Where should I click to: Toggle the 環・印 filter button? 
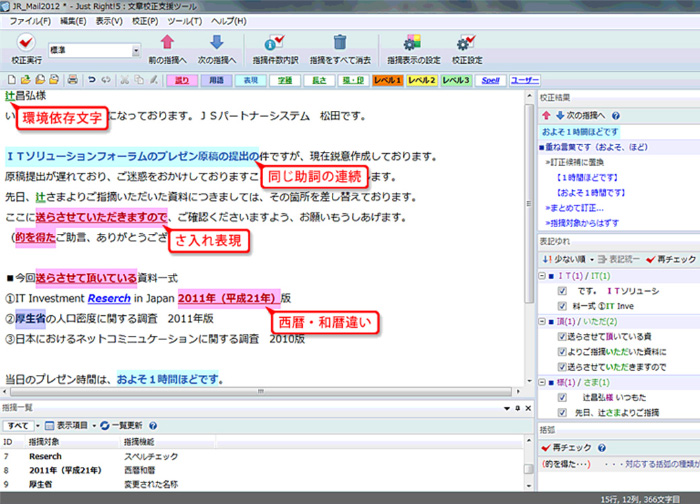[x=353, y=80]
